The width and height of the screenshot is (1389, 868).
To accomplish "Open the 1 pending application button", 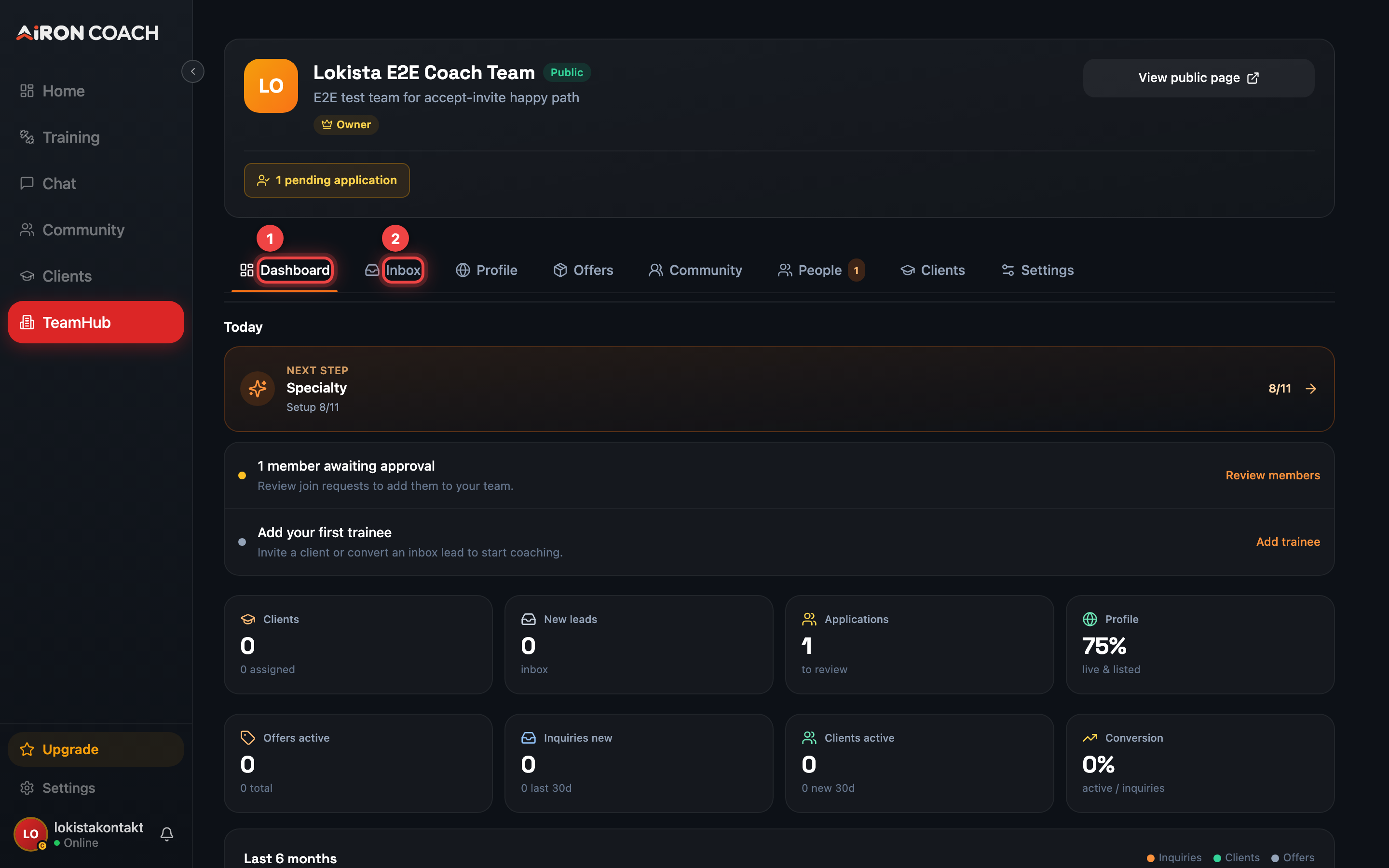I will (327, 180).
